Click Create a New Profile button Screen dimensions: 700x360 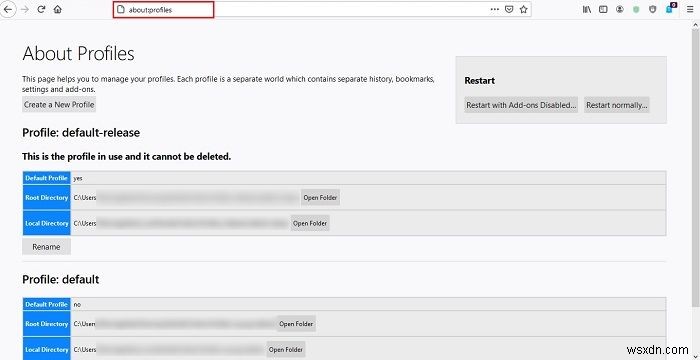pos(59,105)
